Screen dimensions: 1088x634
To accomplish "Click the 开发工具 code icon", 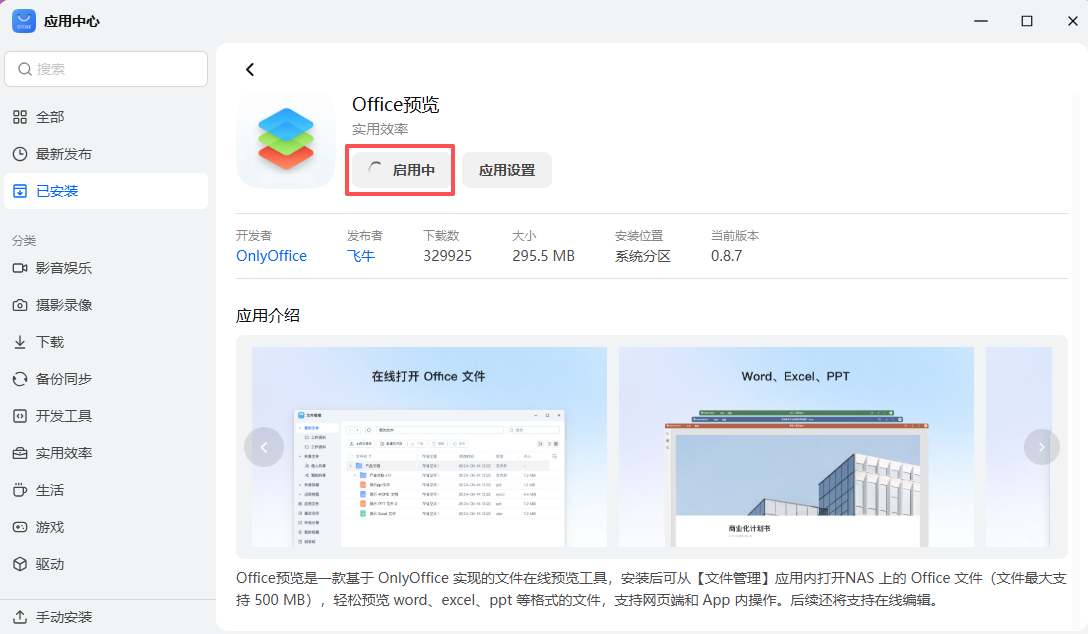I will (x=20, y=416).
